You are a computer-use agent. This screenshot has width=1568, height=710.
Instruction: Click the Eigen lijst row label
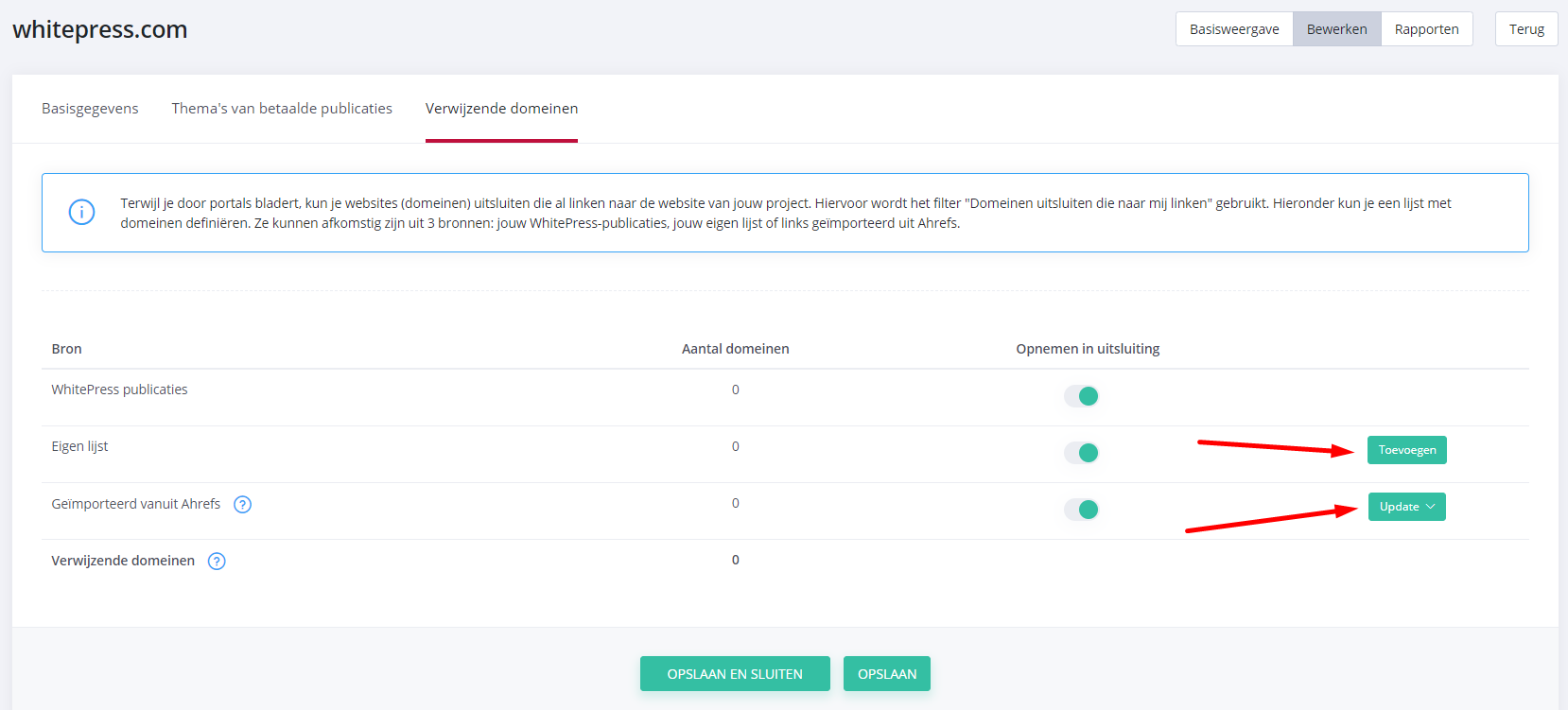pyautogui.click(x=79, y=446)
